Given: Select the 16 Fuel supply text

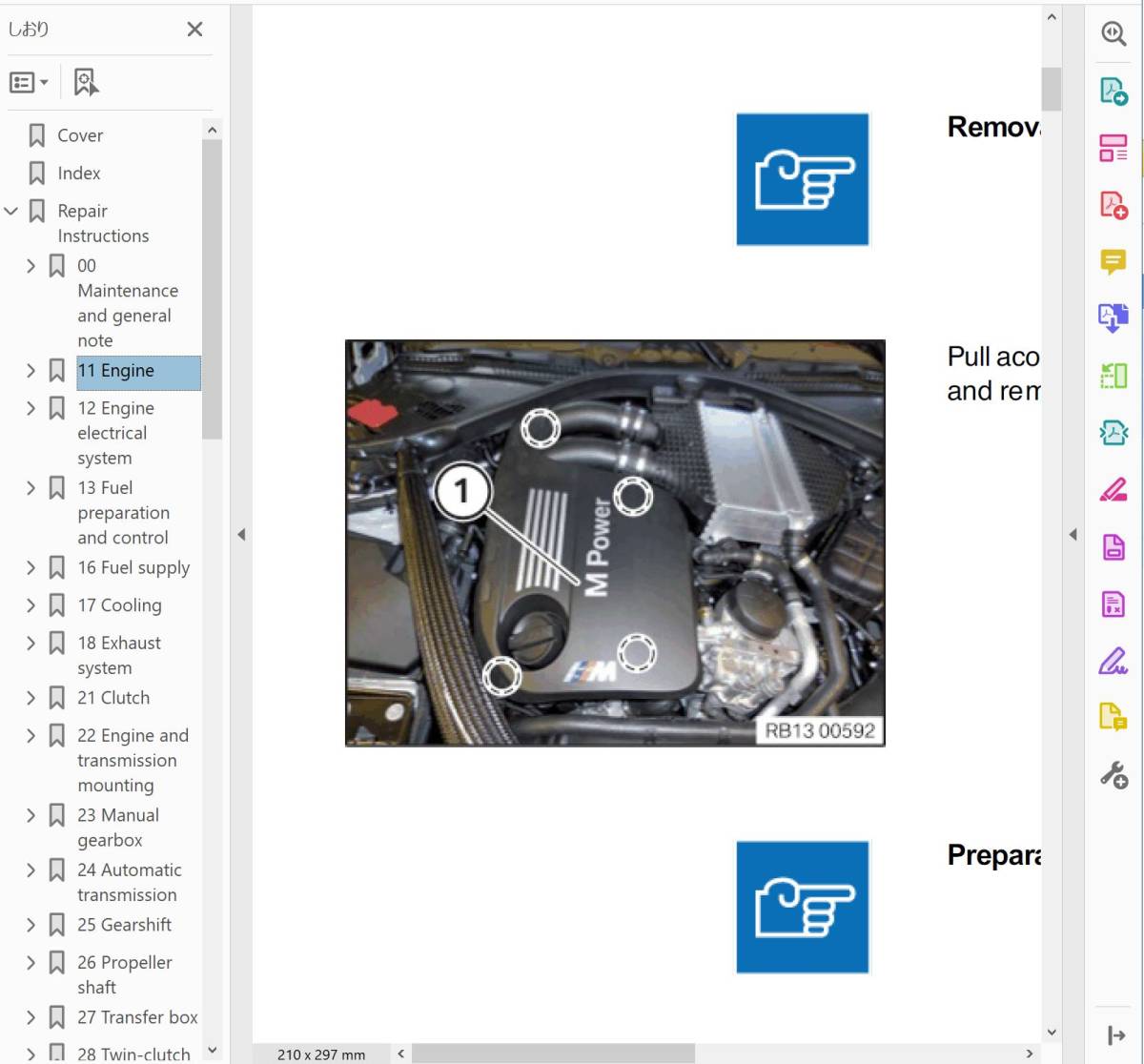Looking at the screenshot, I should click(133, 568).
